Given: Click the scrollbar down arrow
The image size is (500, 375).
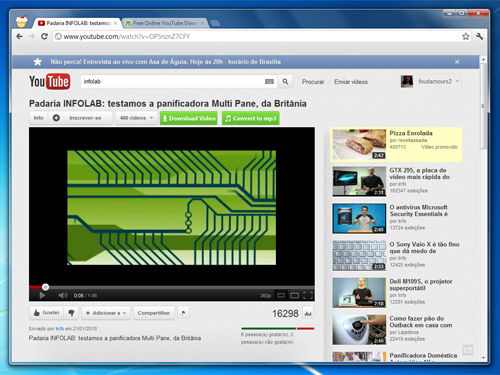Looking at the screenshot, I should (483, 357).
